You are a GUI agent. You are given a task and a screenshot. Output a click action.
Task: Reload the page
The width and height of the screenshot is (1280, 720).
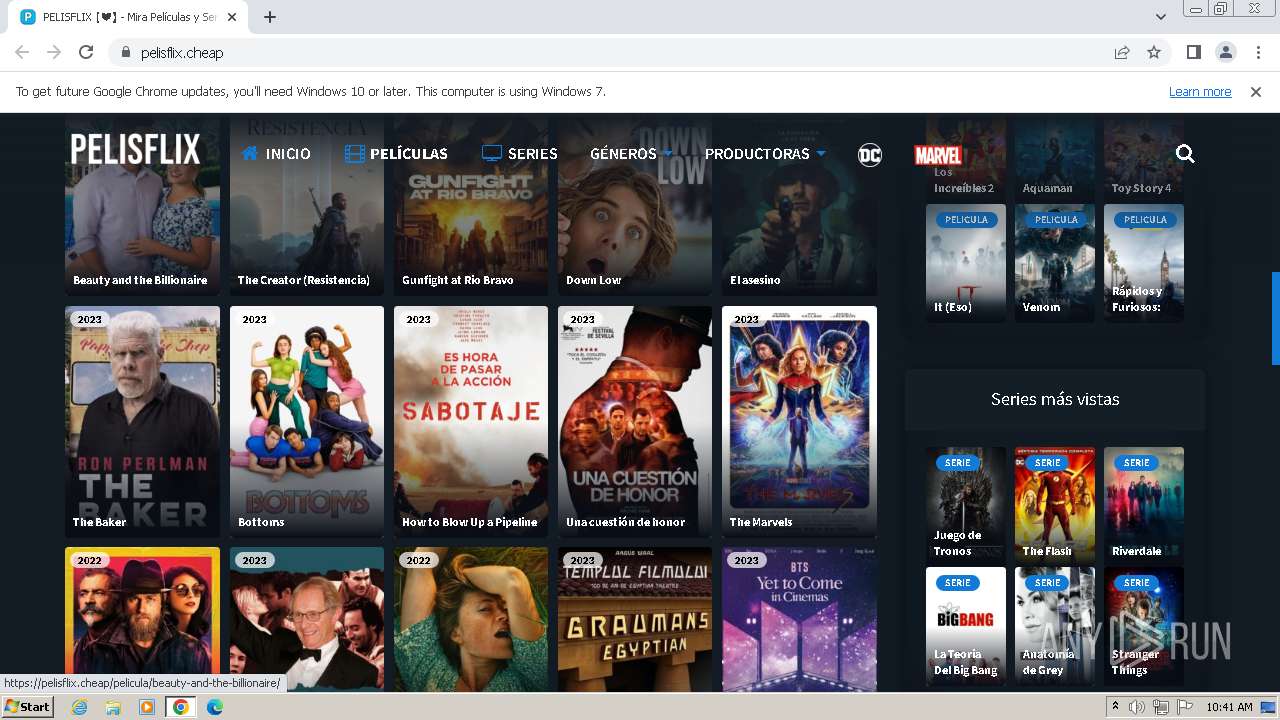point(86,52)
